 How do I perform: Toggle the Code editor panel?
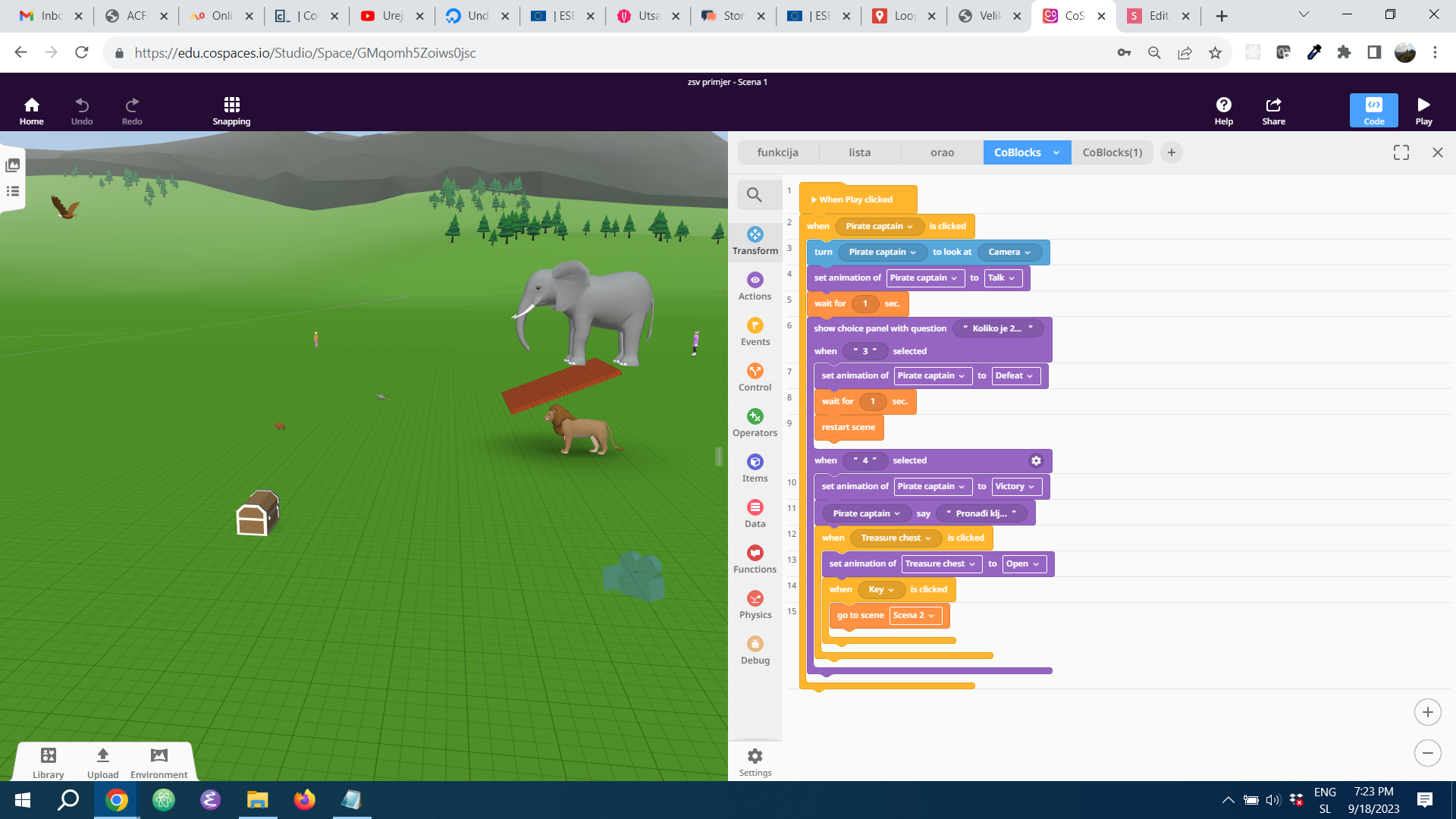click(x=1373, y=111)
